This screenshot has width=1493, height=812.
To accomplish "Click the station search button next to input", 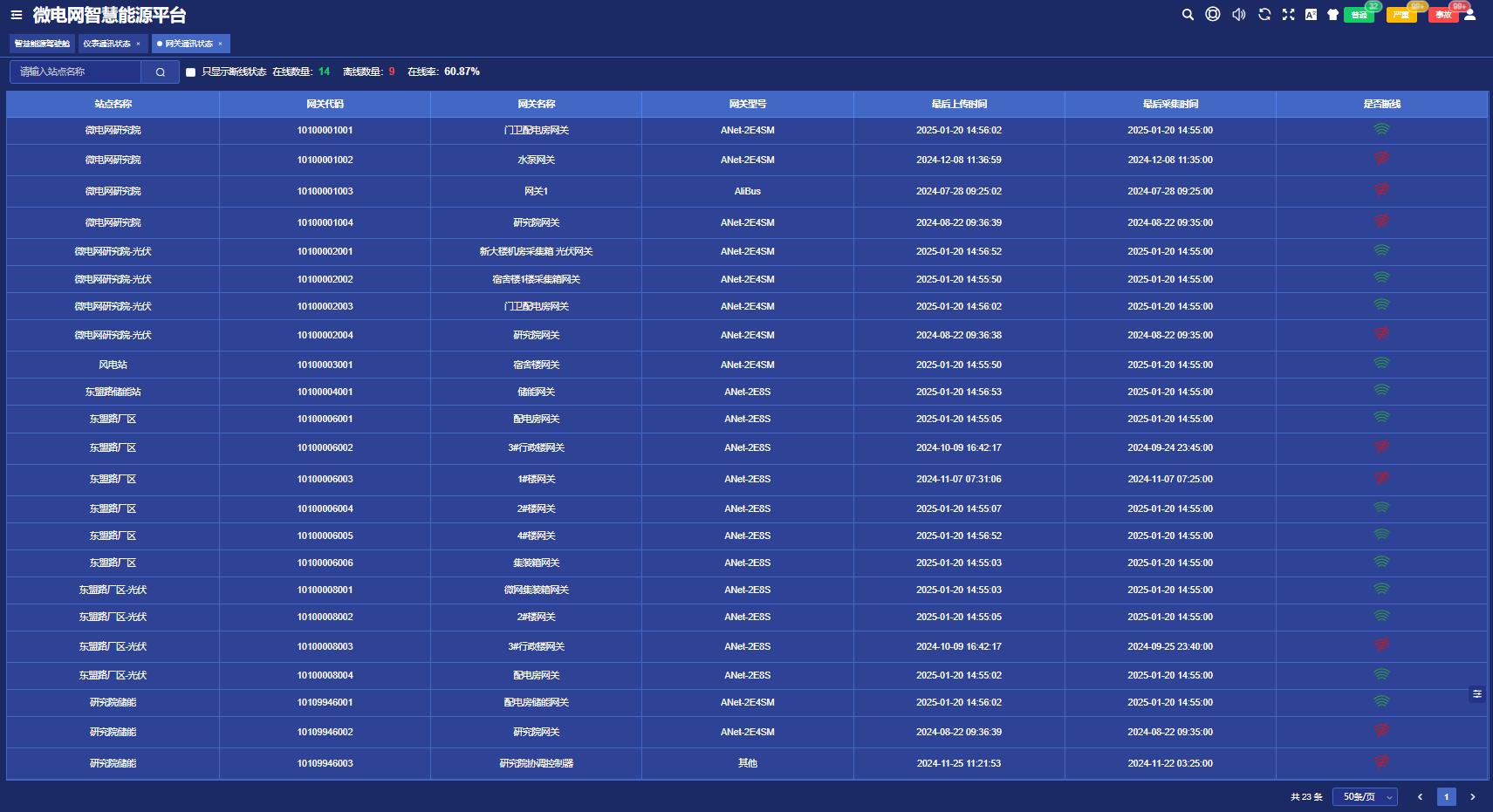I will 161,72.
